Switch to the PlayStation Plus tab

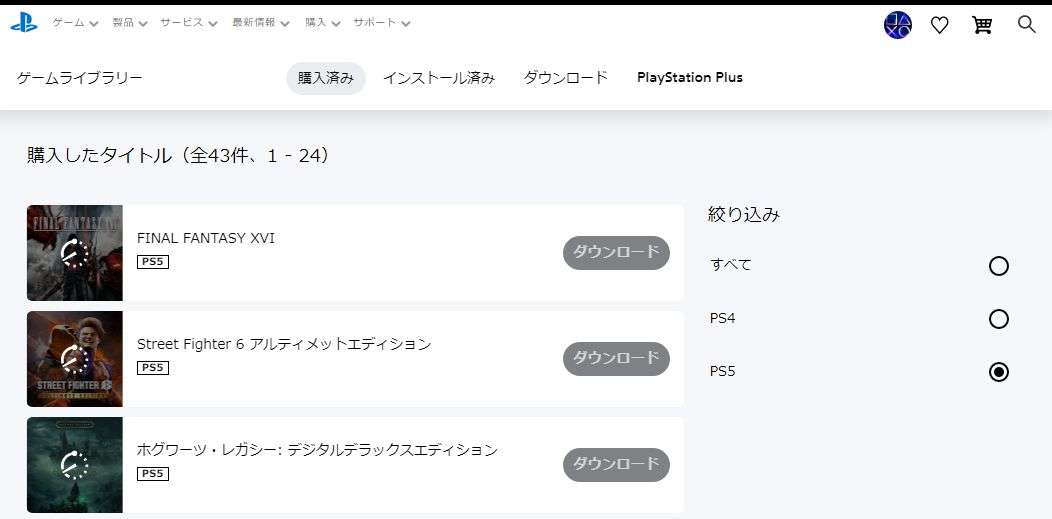click(x=689, y=78)
